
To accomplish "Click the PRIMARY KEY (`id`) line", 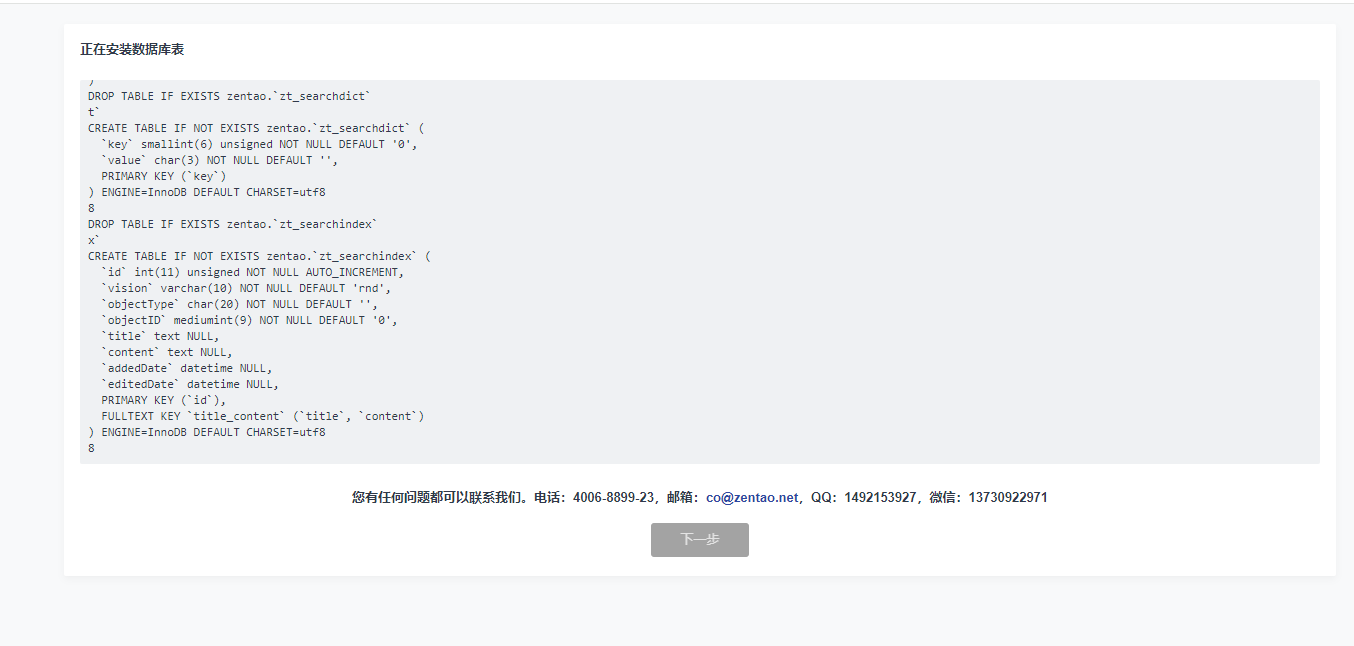I will [x=164, y=400].
